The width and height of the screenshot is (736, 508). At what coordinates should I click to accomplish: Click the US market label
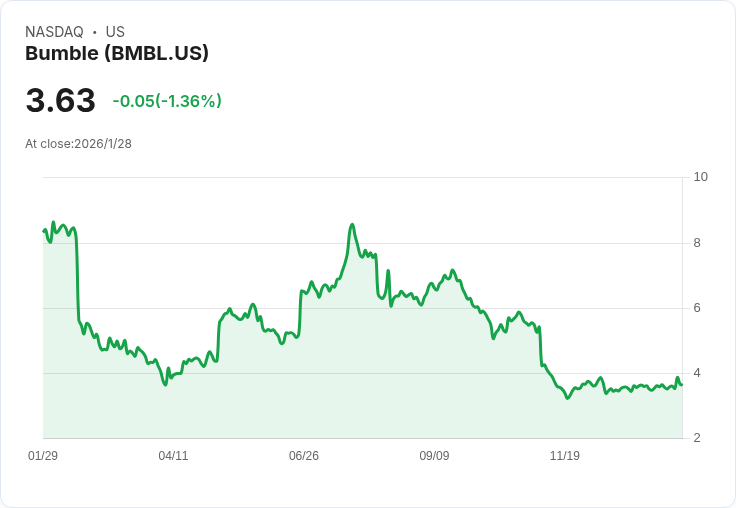pos(115,32)
